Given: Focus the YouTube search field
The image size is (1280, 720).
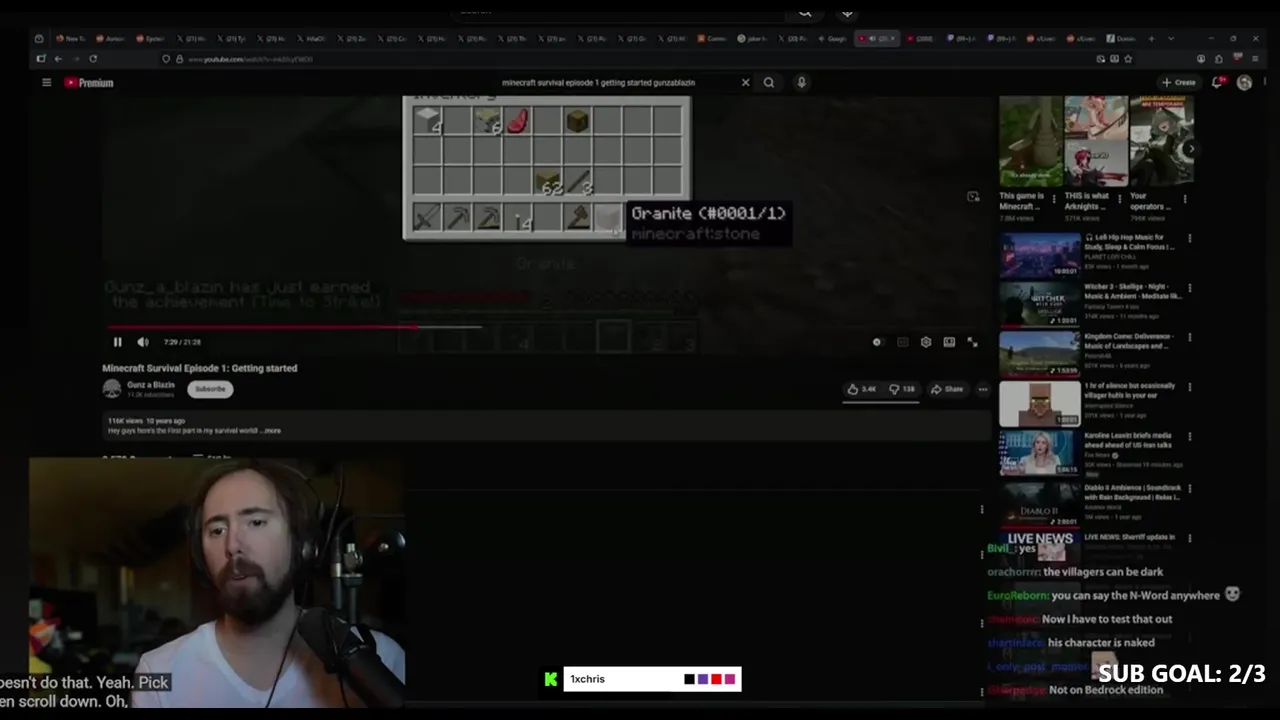Looking at the screenshot, I should 598,83.
